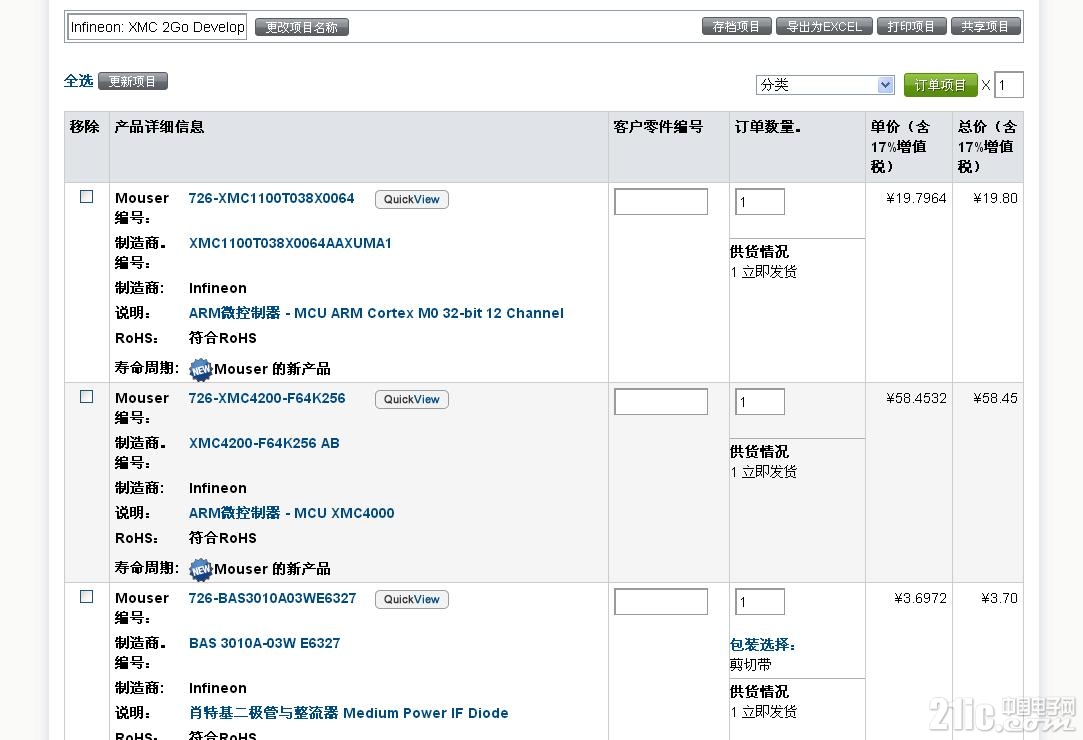The height and width of the screenshot is (740, 1083).
Task: Open the Medium Power IF Diode description link
Action: point(349,713)
